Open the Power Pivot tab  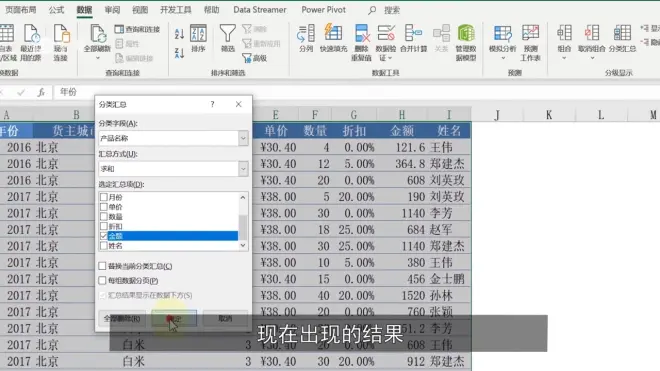point(323,10)
